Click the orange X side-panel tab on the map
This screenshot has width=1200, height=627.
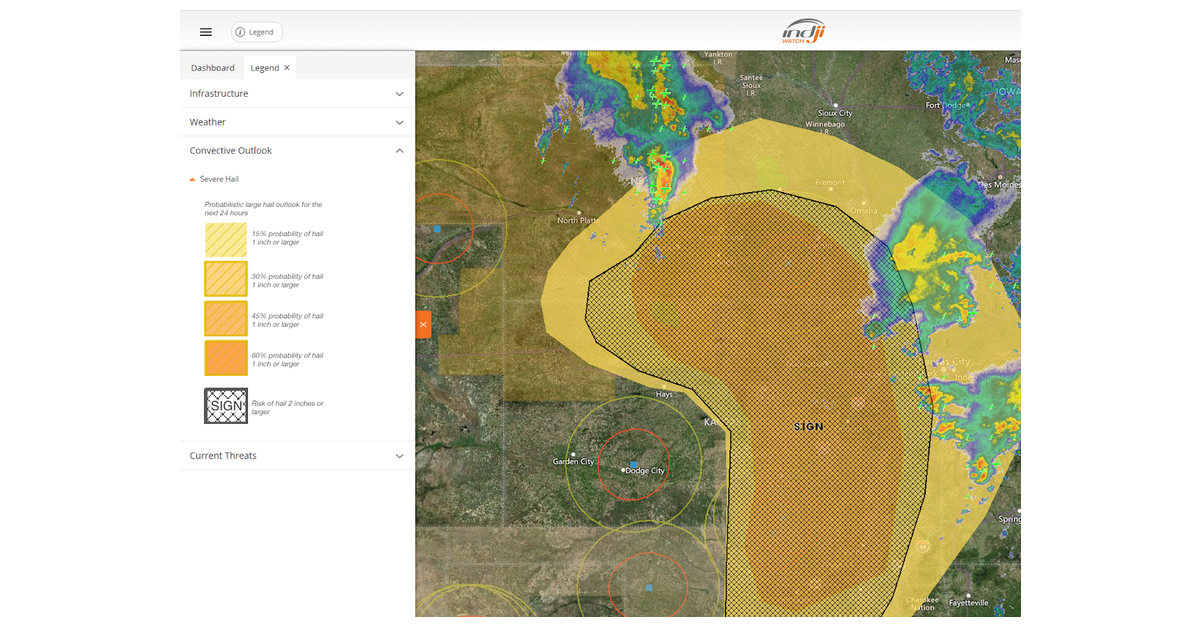click(x=423, y=324)
